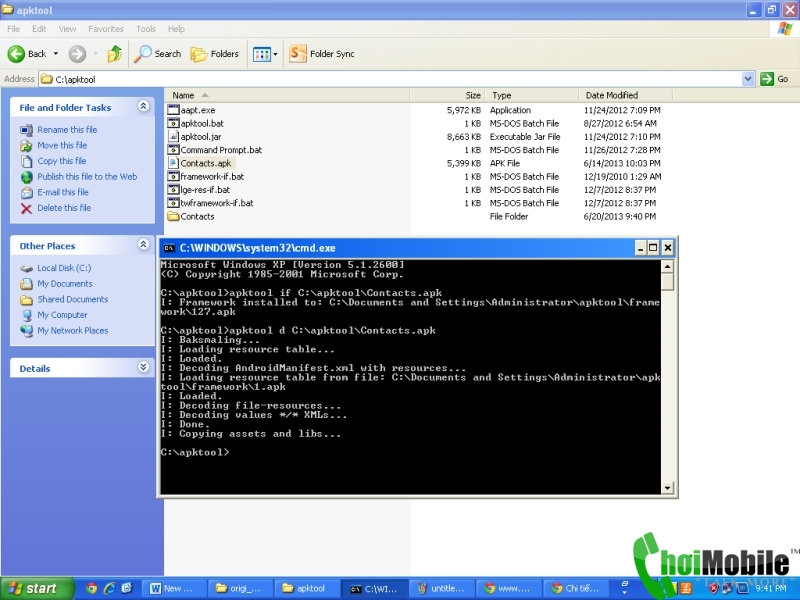Go up one folder level

coord(115,54)
